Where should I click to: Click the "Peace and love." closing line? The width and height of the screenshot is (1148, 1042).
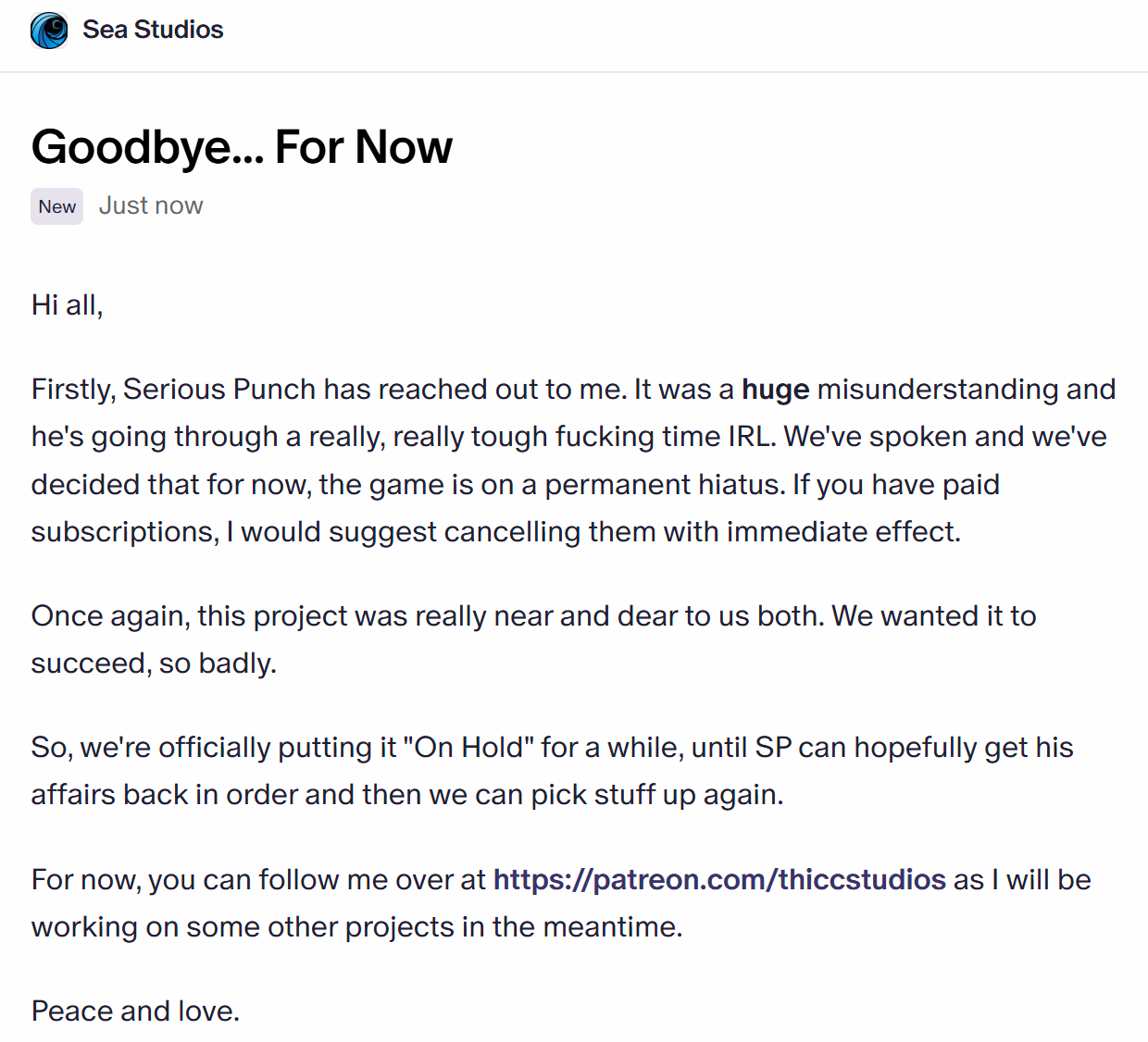click(x=135, y=1011)
